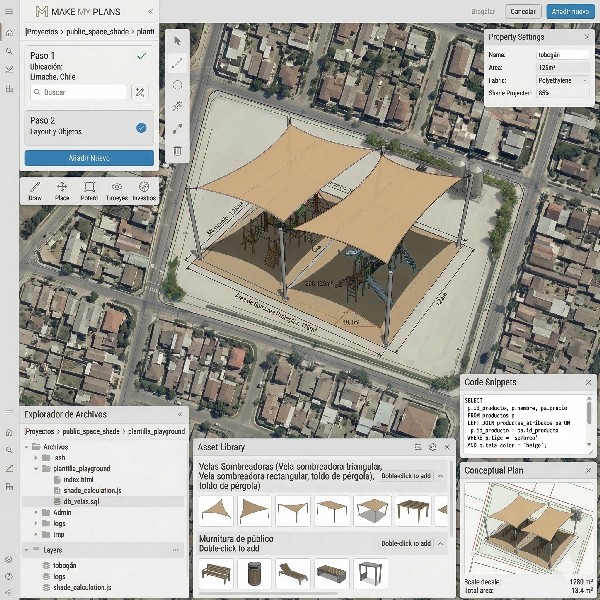Screen dimensions: 600x600
Task: Select the dashed circle tool
Action: pyautogui.click(x=177, y=85)
